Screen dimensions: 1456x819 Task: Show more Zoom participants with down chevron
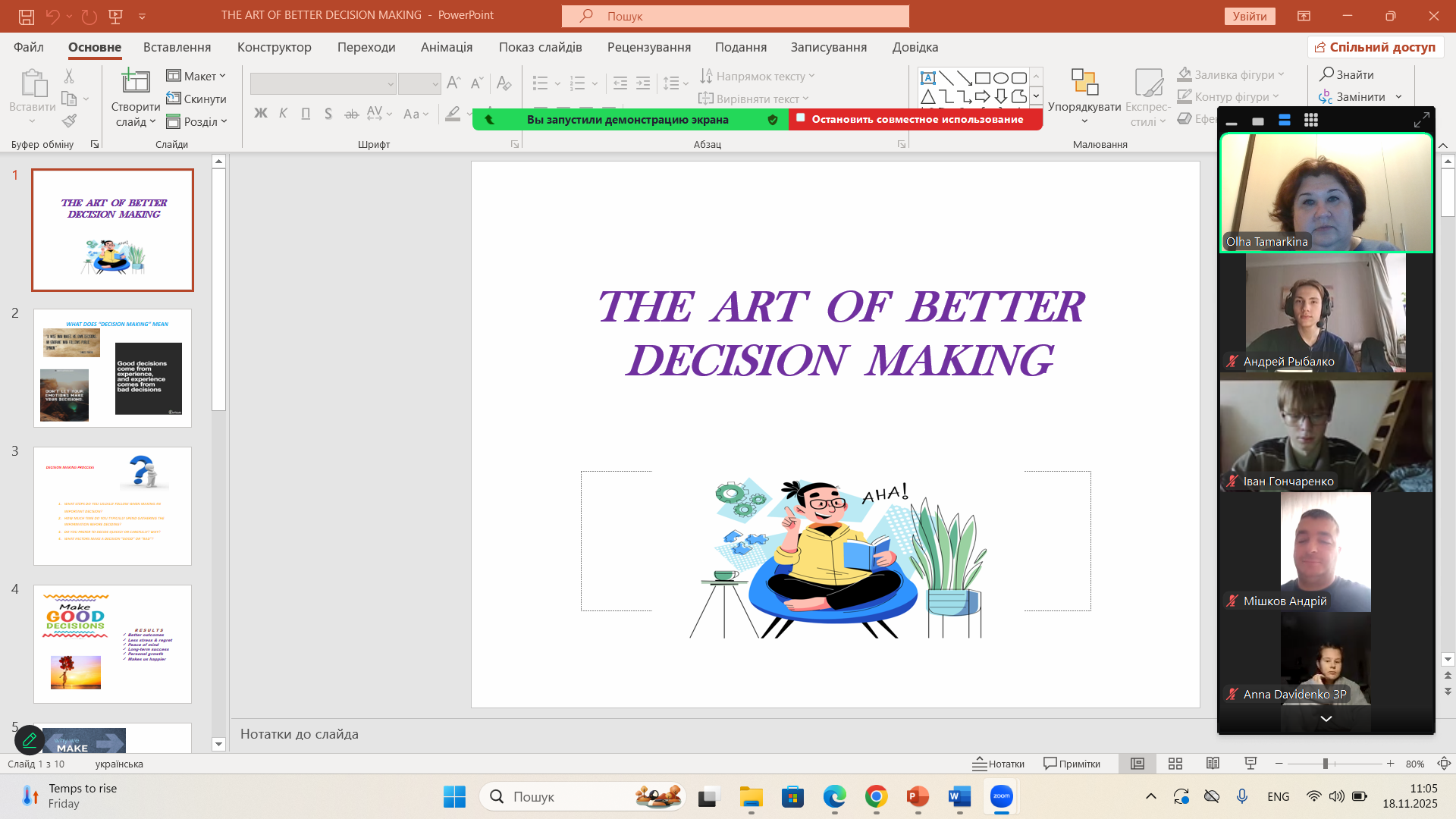tap(1326, 718)
